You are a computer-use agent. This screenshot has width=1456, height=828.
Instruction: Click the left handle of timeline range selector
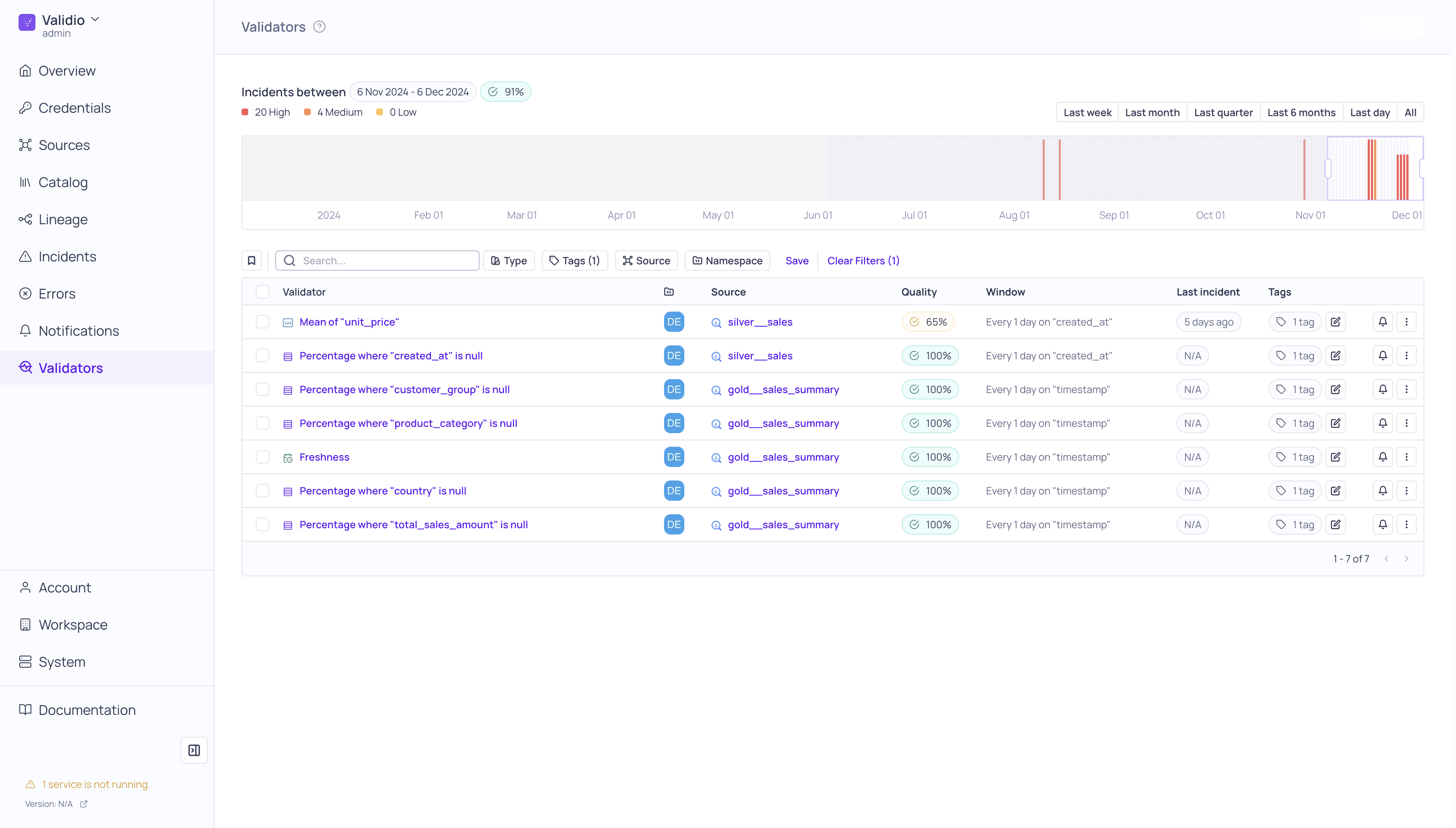(x=1328, y=168)
